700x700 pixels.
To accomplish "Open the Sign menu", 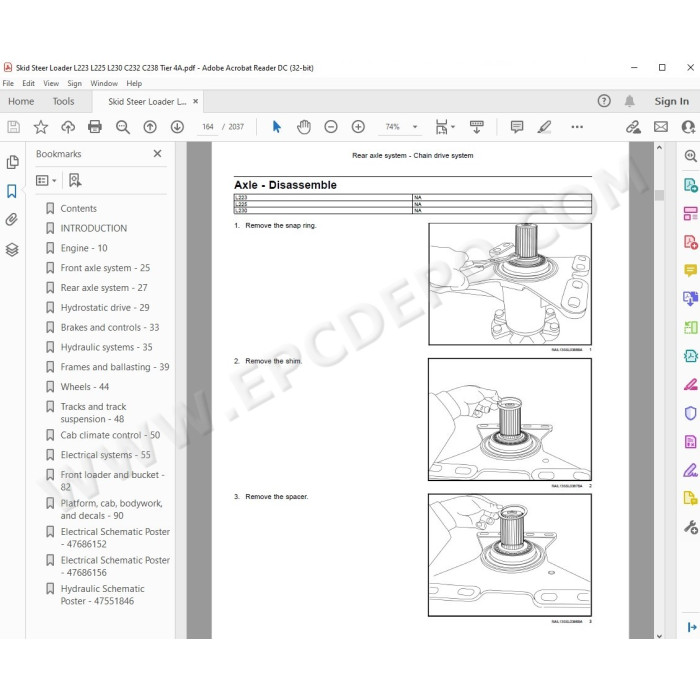I will click(x=75, y=83).
